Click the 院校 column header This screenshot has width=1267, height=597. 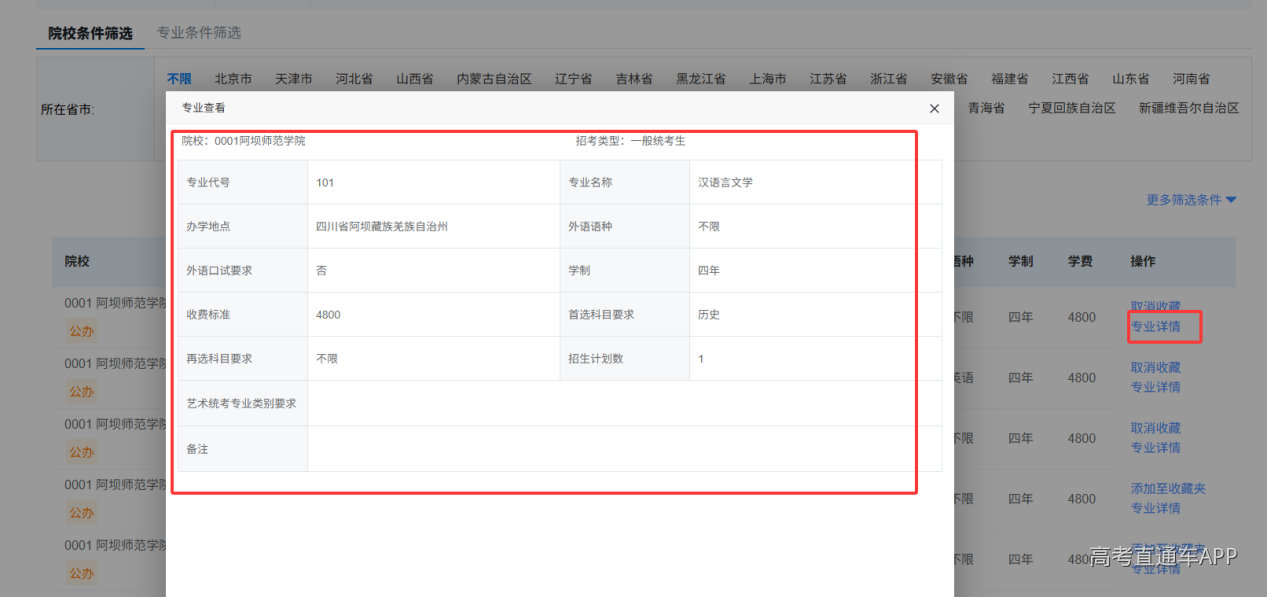pyautogui.click(x=77, y=261)
